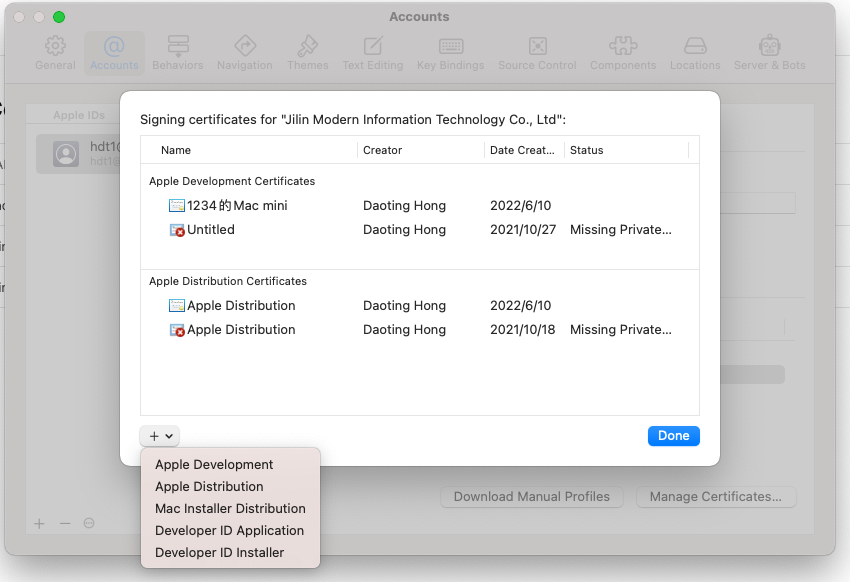This screenshot has height=582, width=850.
Task: Open Components preferences icon
Action: coord(623,46)
